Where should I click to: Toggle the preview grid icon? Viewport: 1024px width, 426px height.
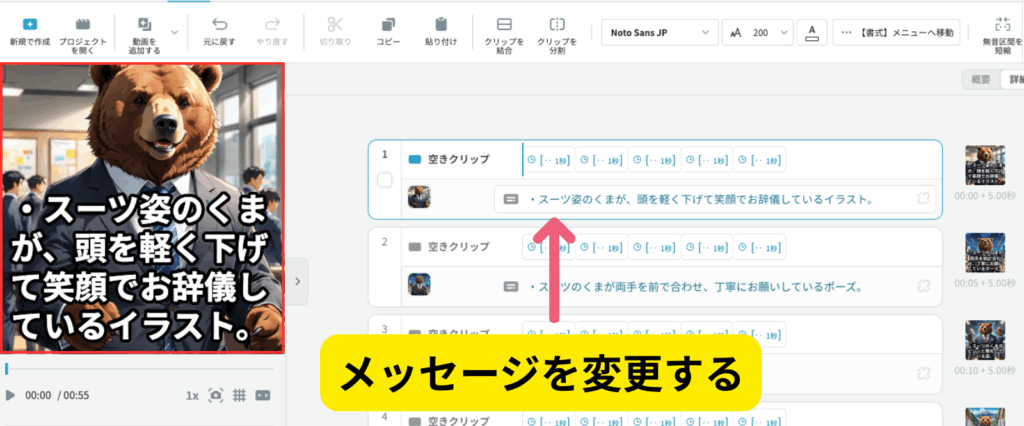[x=239, y=395]
